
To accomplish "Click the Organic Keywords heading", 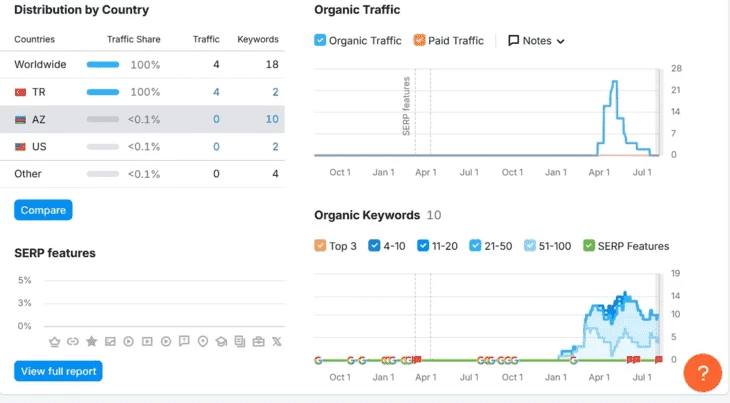I will 367,215.
